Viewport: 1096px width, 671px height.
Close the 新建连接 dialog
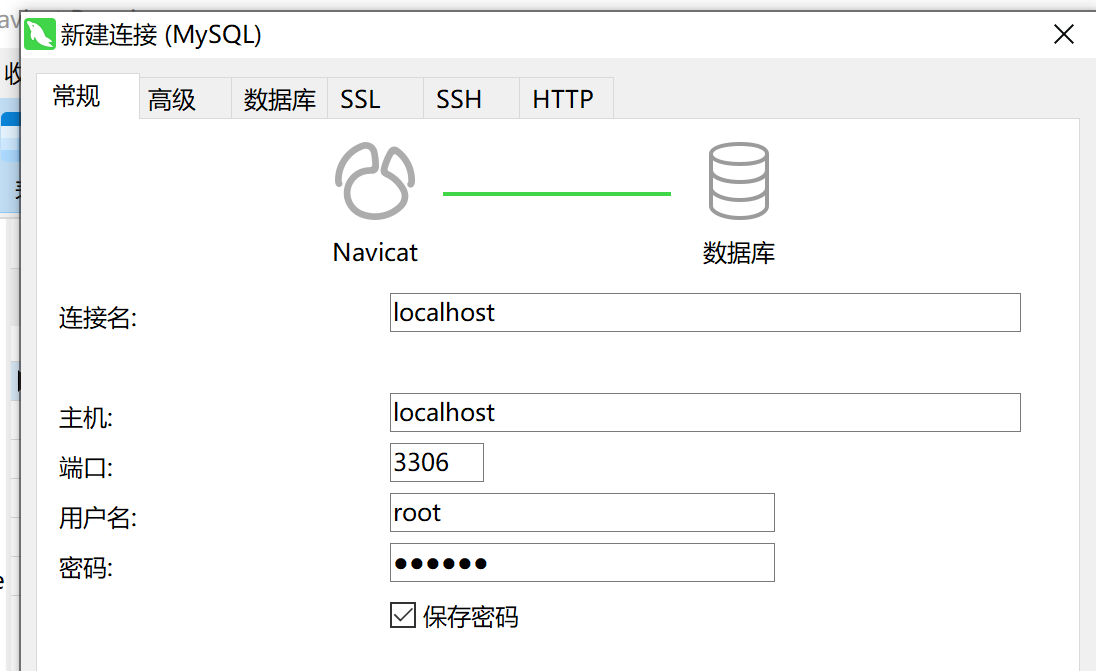pyautogui.click(x=1064, y=35)
